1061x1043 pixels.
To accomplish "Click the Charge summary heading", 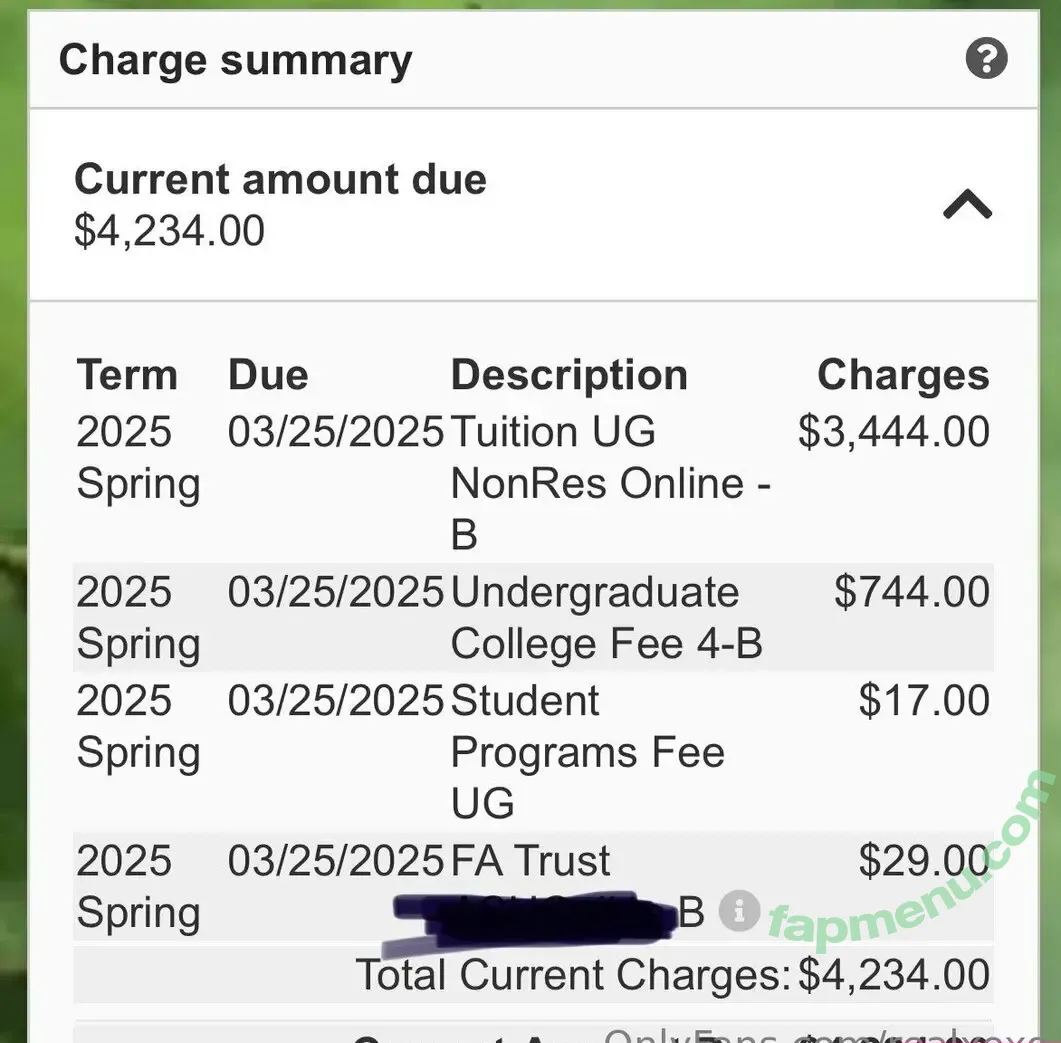I will [x=235, y=60].
